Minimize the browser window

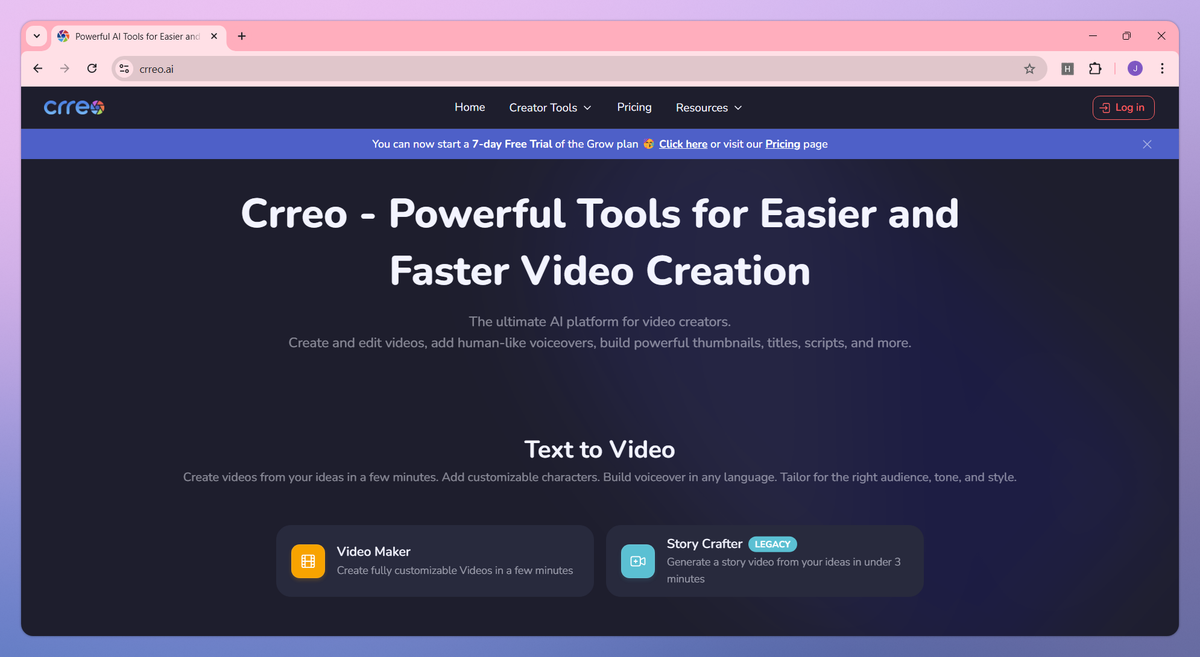pos(1091,36)
